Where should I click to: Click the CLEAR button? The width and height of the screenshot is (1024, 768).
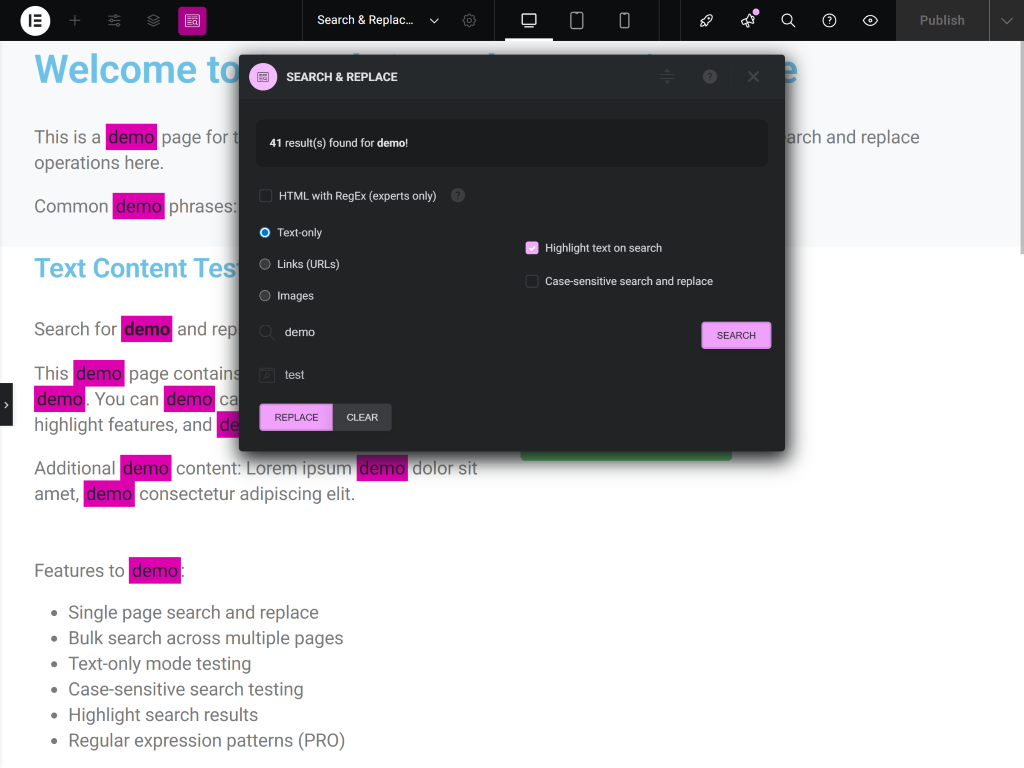[x=362, y=417]
